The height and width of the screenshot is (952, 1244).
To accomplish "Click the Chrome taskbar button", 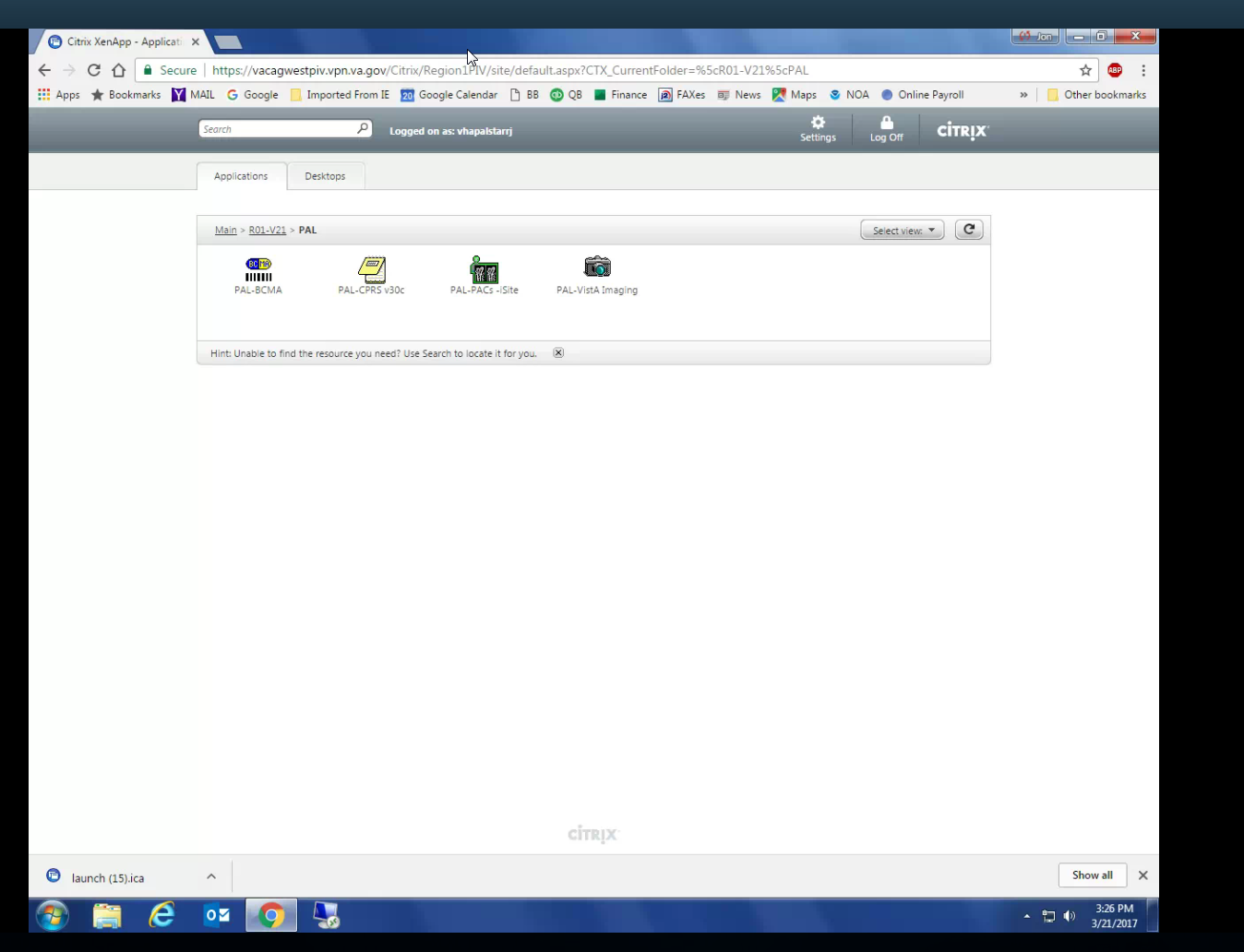I will coord(271,916).
